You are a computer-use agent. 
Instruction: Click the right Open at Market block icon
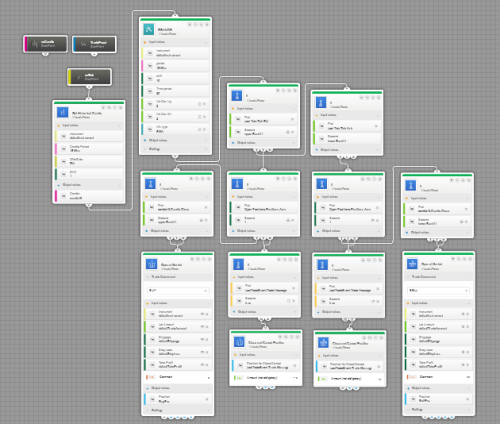(412, 264)
